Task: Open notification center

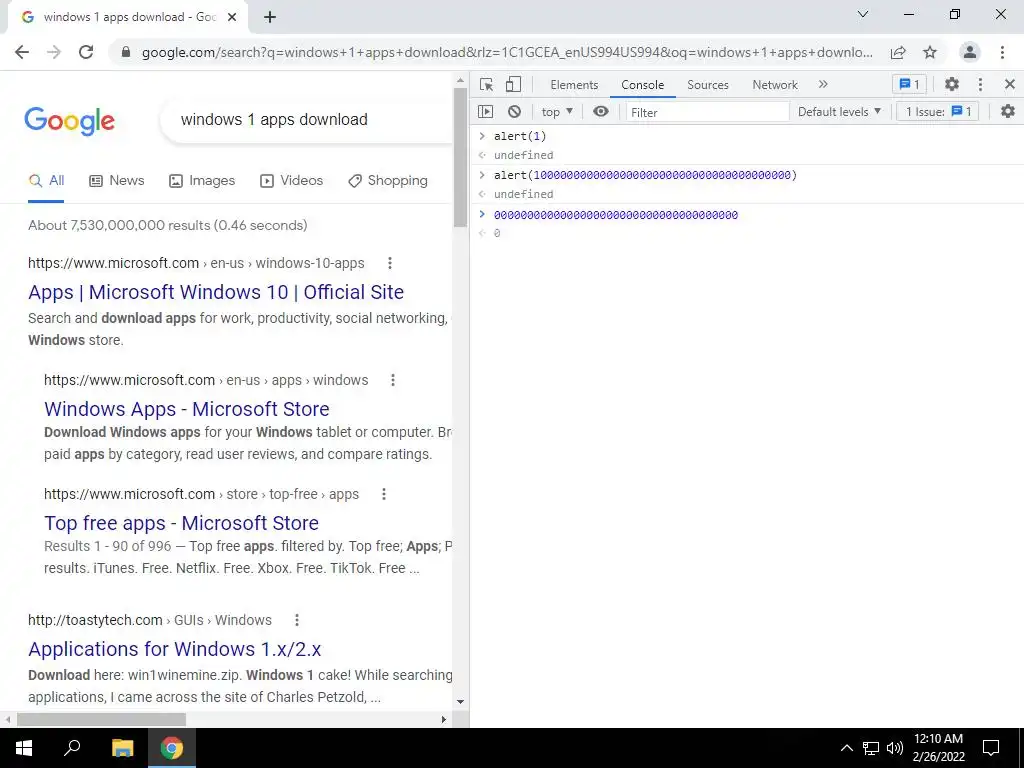Action: (991, 748)
